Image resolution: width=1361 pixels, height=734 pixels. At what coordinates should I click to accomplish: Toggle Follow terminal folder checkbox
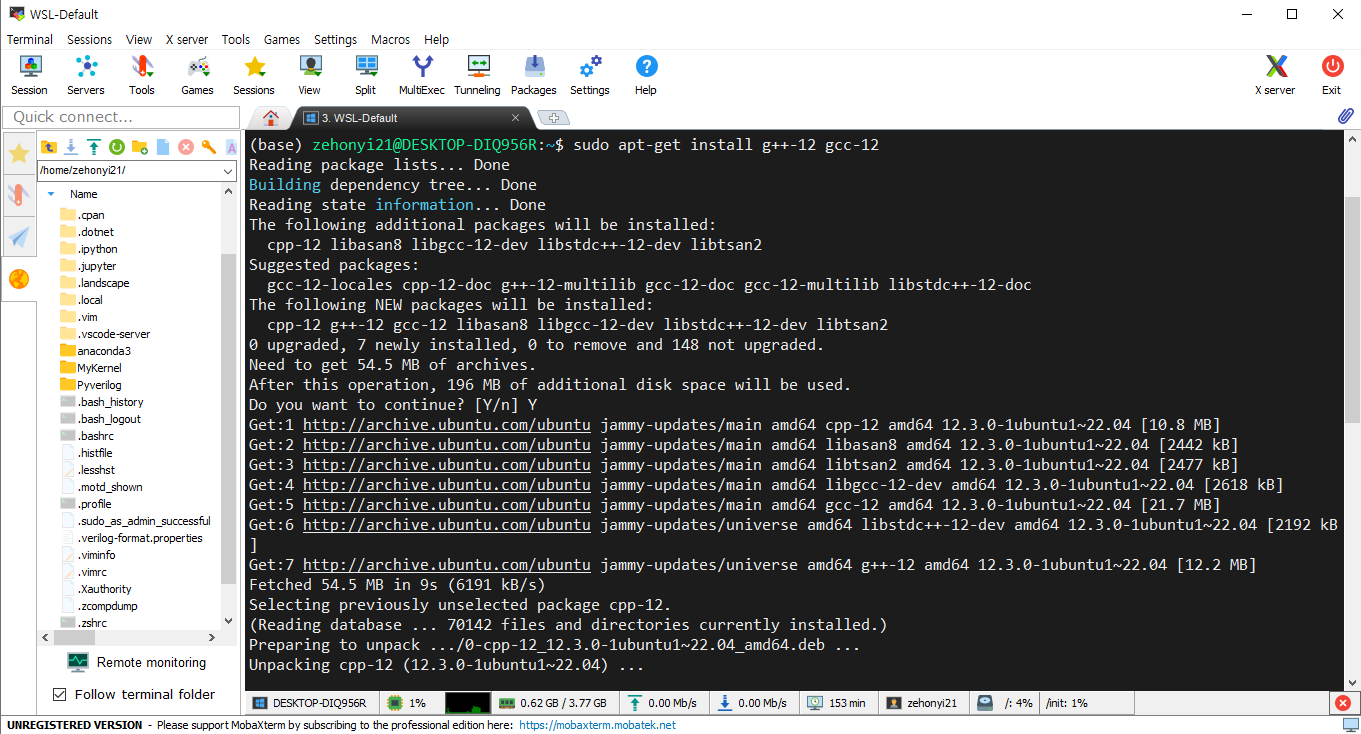coord(59,694)
